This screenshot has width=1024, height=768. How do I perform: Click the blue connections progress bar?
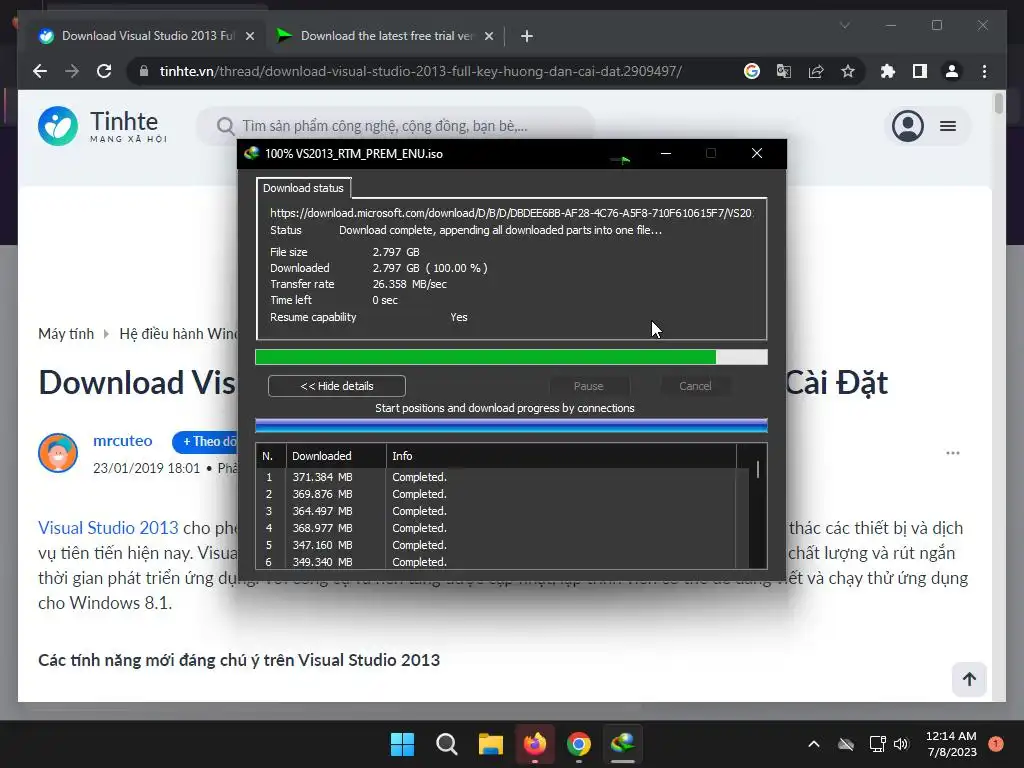[511, 426]
